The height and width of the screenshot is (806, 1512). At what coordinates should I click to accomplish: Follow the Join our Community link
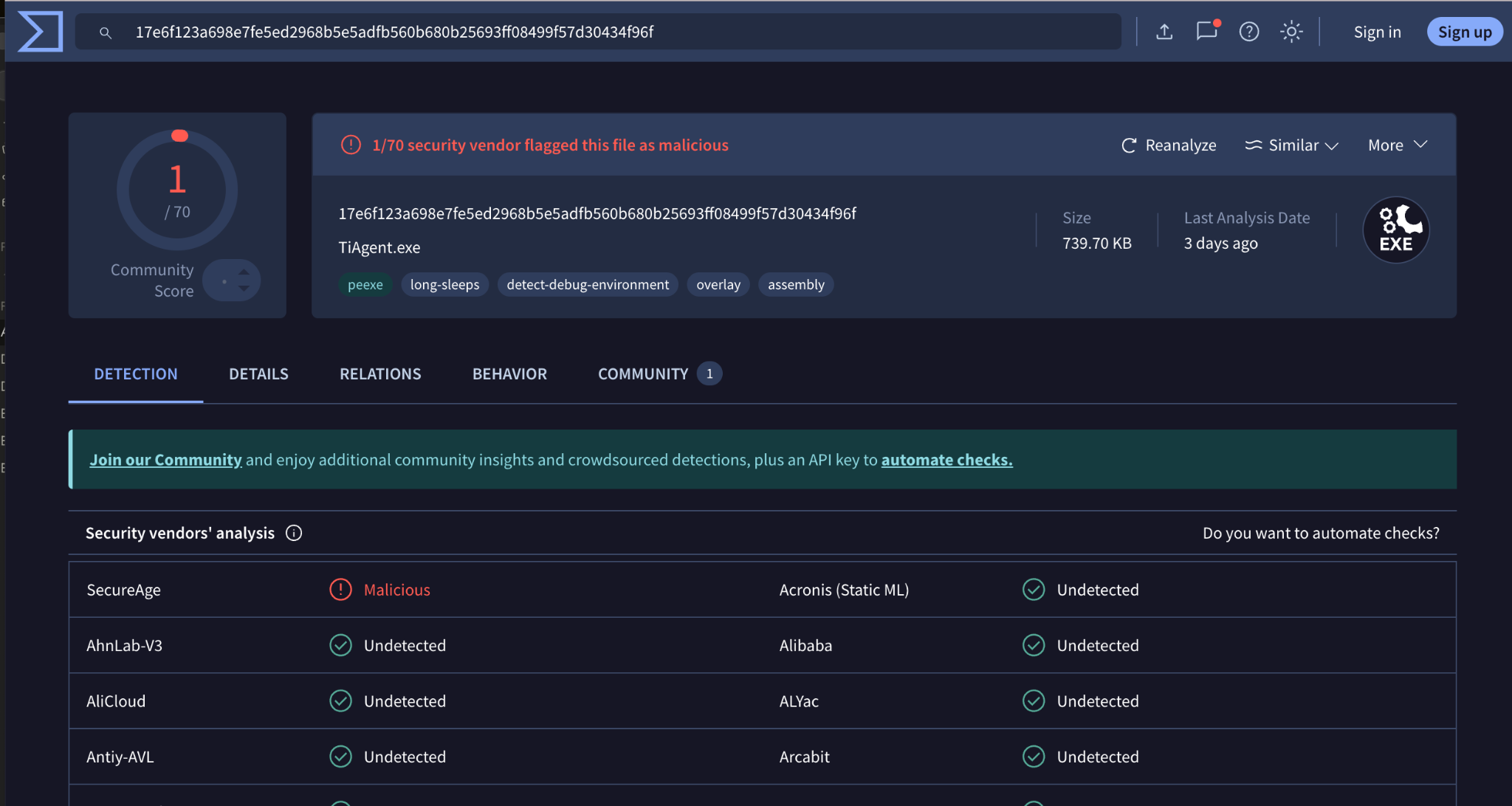165,459
